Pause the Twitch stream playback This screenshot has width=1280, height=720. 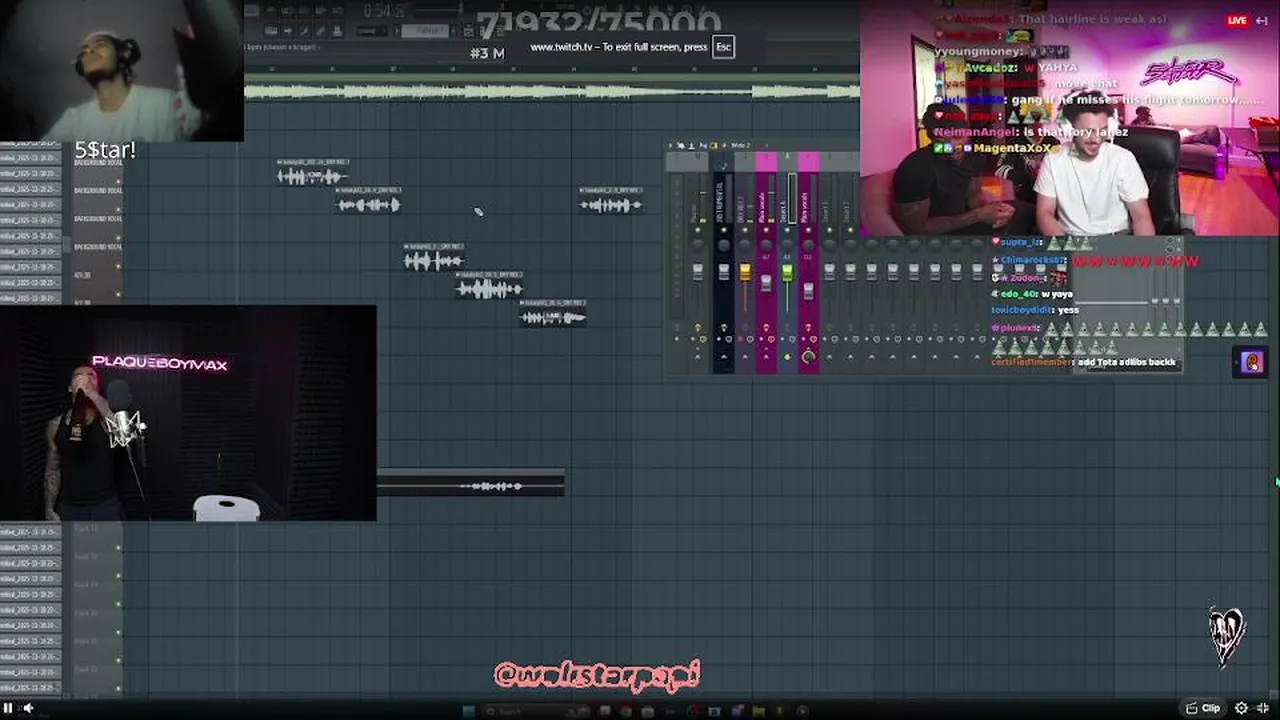(x=8, y=708)
